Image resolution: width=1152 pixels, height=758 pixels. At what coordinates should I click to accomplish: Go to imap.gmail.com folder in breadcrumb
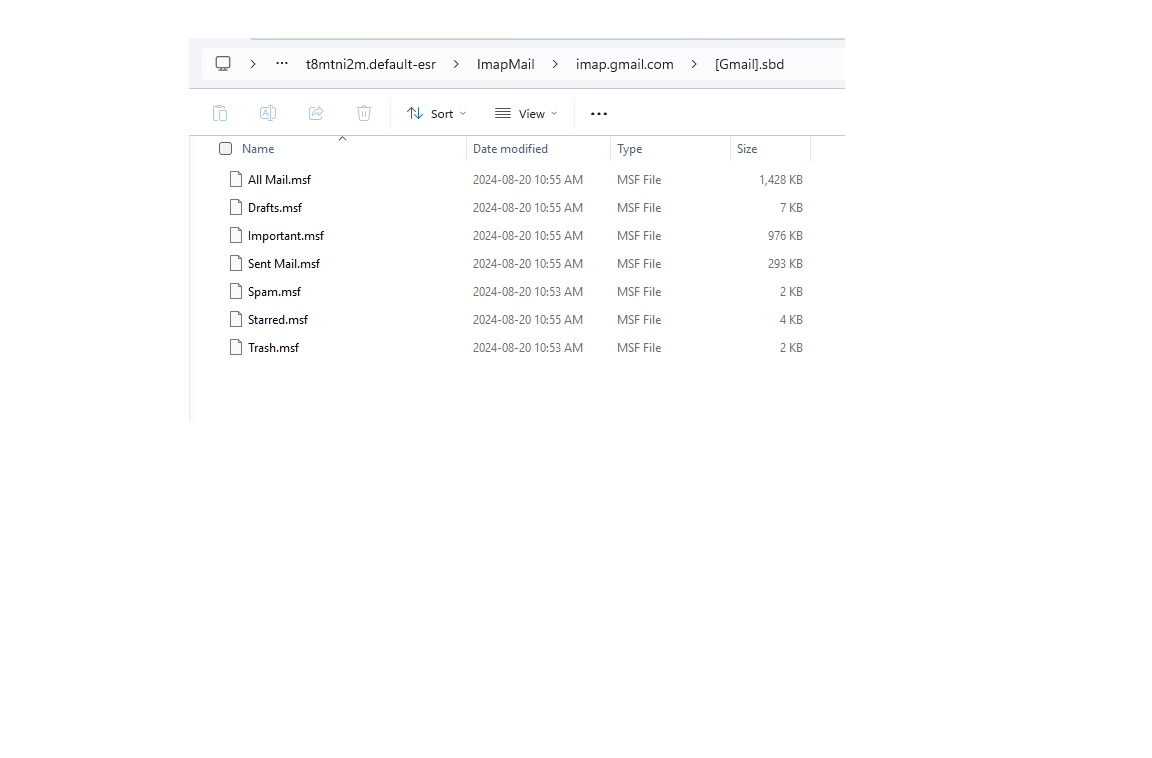tap(624, 64)
